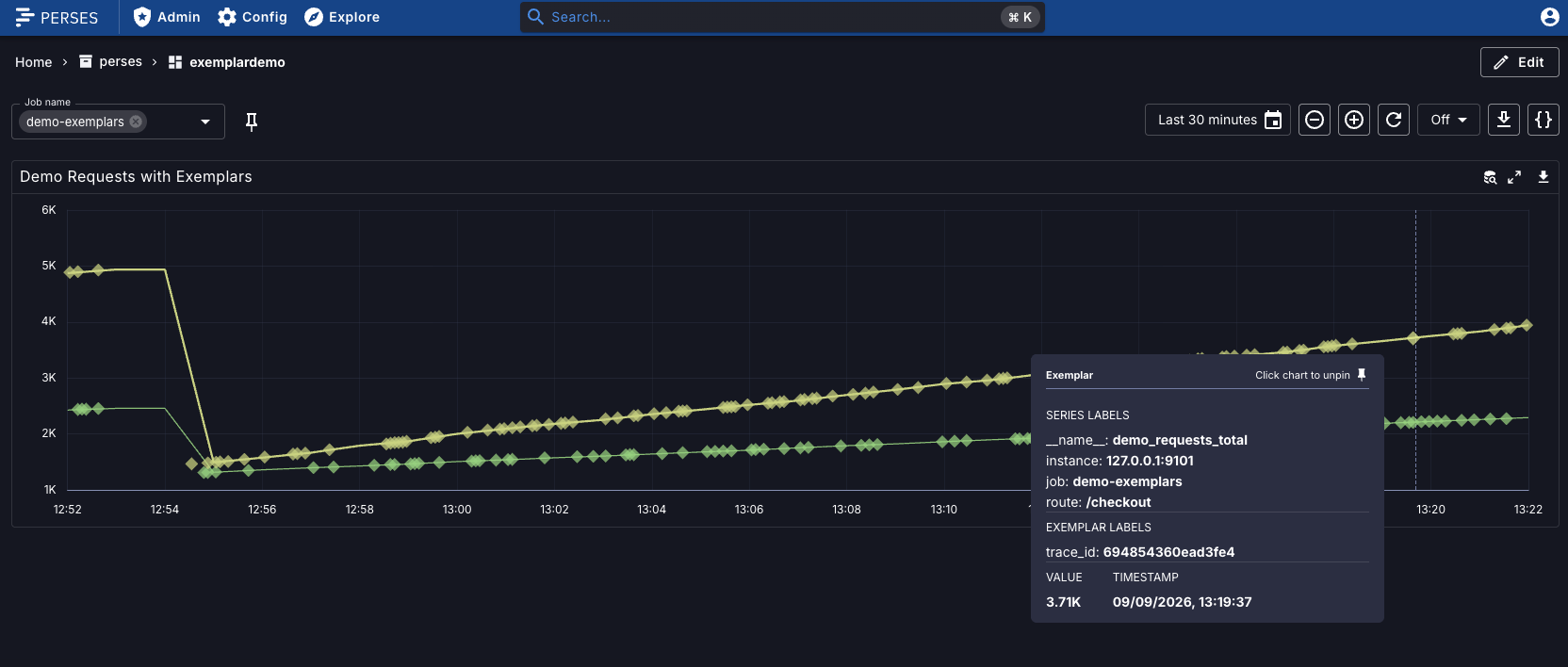Click the trace_id value 694854360ead3fe4
The image size is (1568, 667).
1168,552
